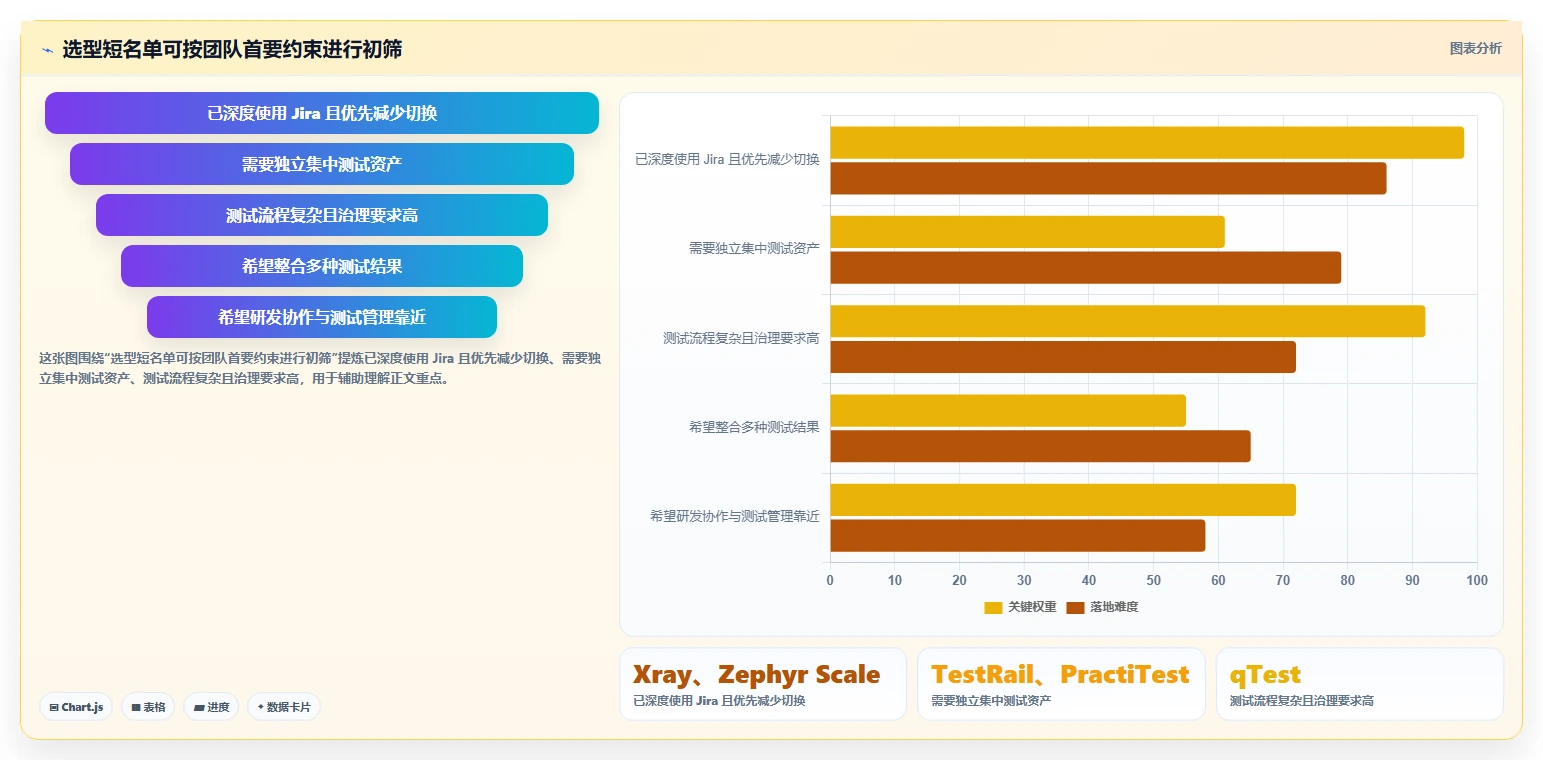Click chart axis label 测试流程复杂且治理要求高
This screenshot has height=760, width=1543.
pos(741,338)
